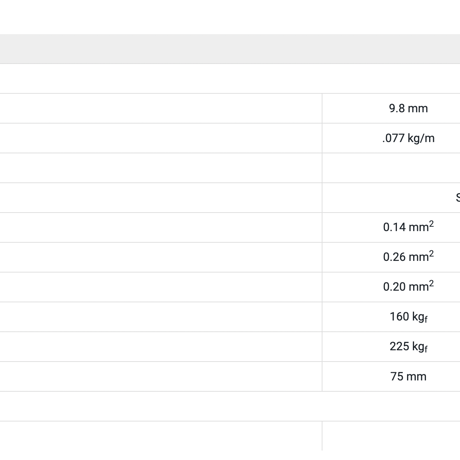This screenshot has width=460, height=460.
Task: Click the blank label cell beside 0.14 mm²
Action: click(x=161, y=227)
